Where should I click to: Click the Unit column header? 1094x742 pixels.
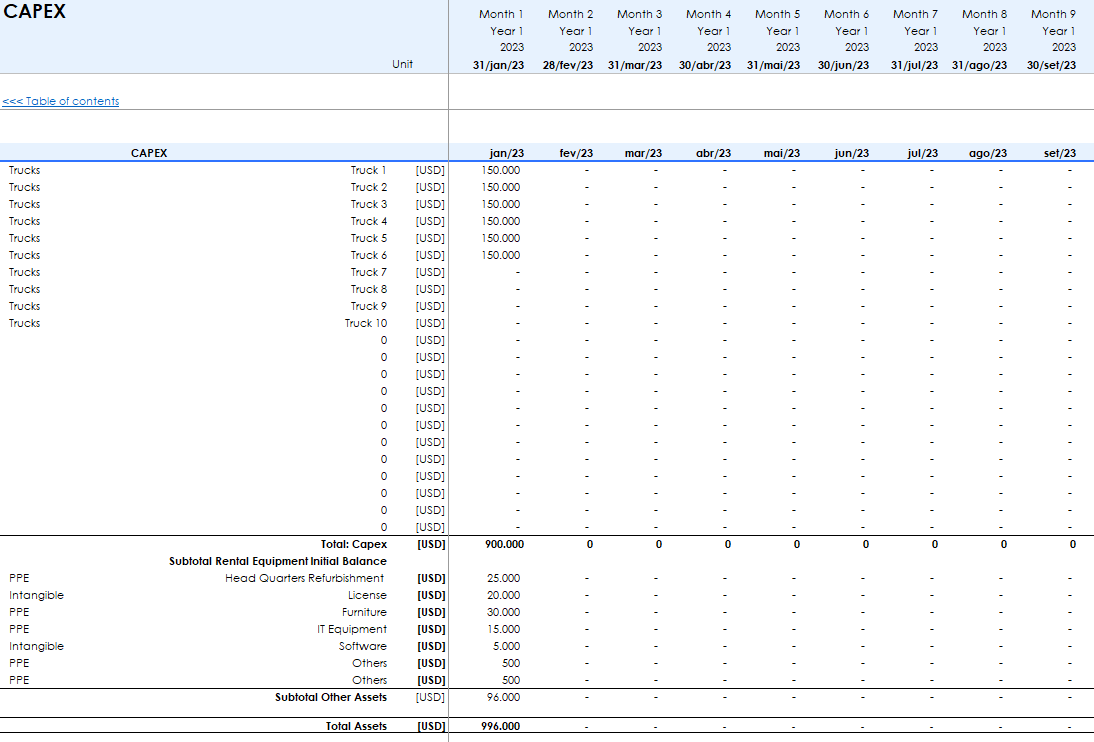click(x=402, y=65)
